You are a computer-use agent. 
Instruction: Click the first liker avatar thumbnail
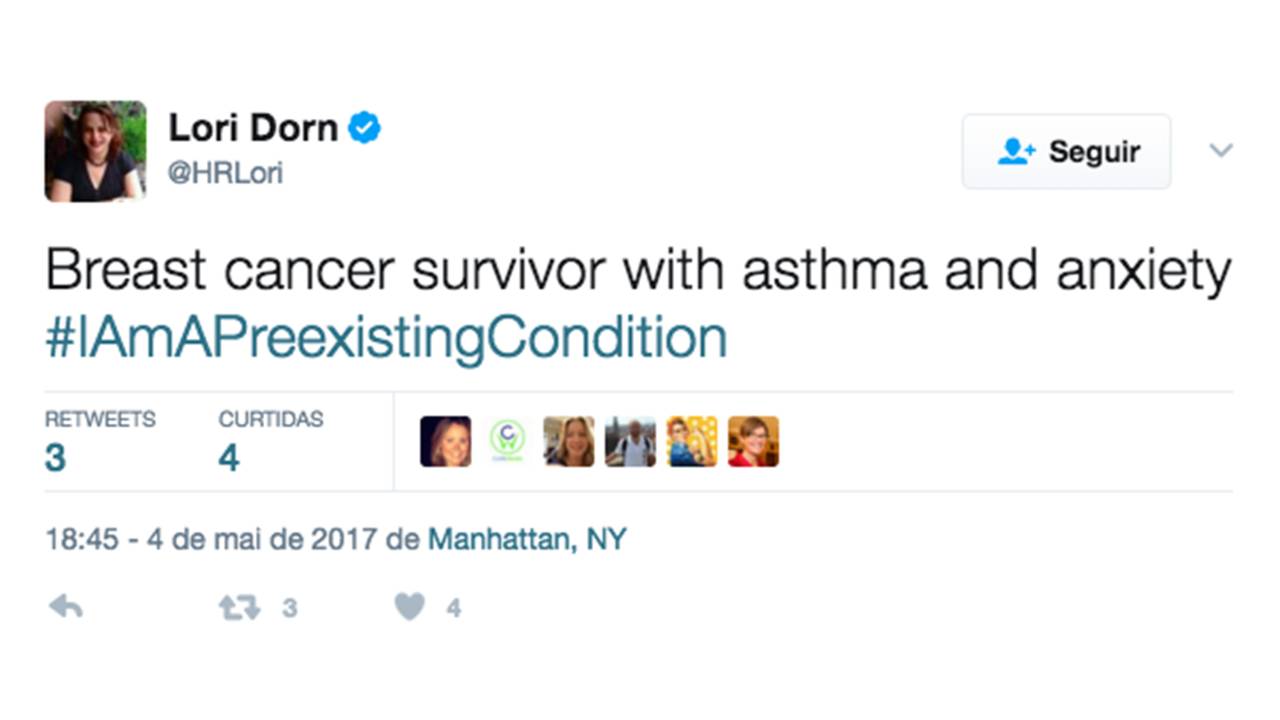[x=445, y=442]
